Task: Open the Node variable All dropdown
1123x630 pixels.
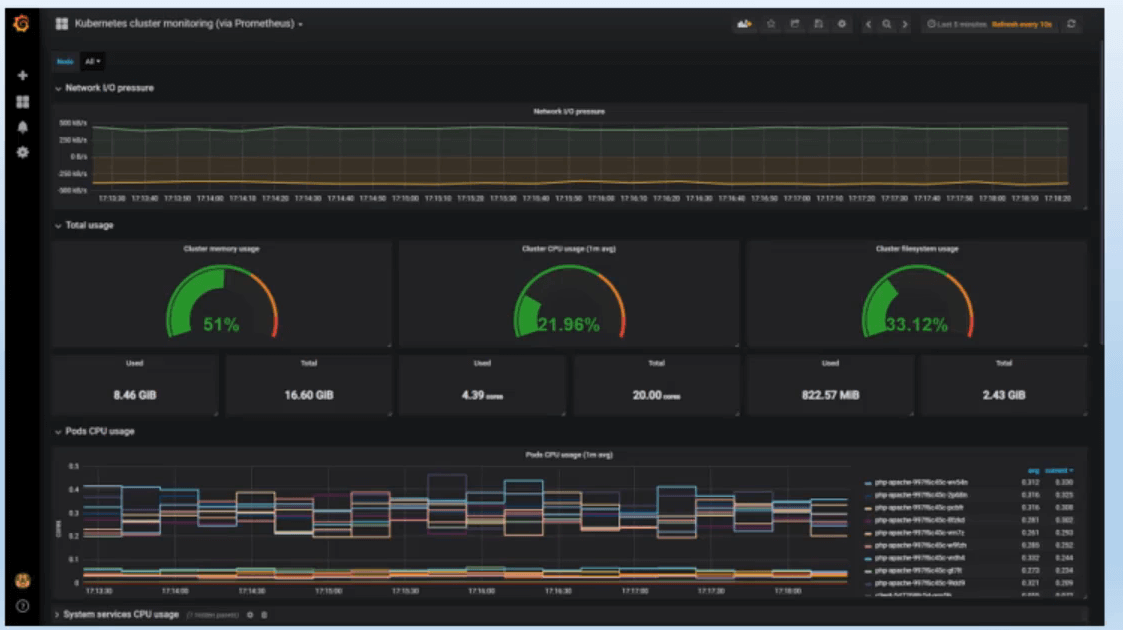Action: click(92, 62)
